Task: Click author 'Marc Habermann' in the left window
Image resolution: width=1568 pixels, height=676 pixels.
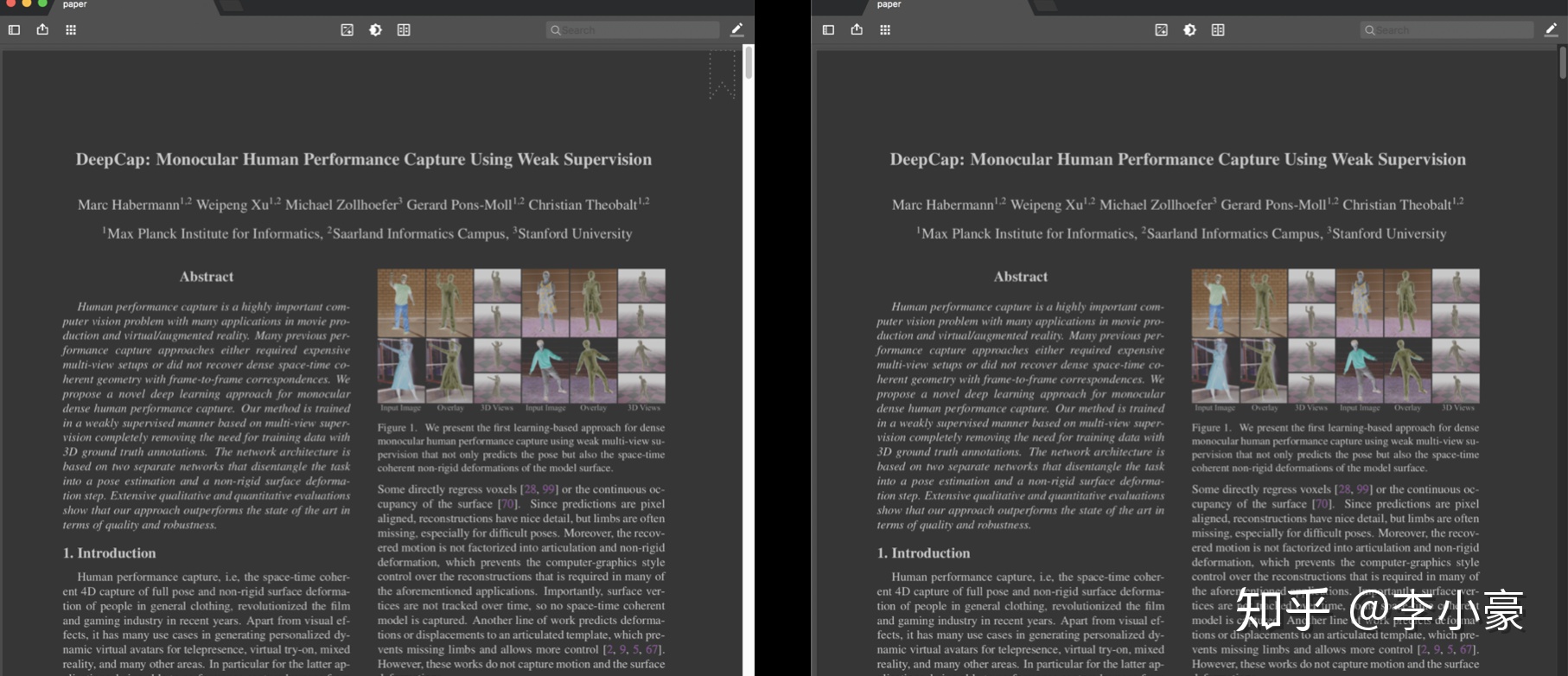Action: point(129,206)
